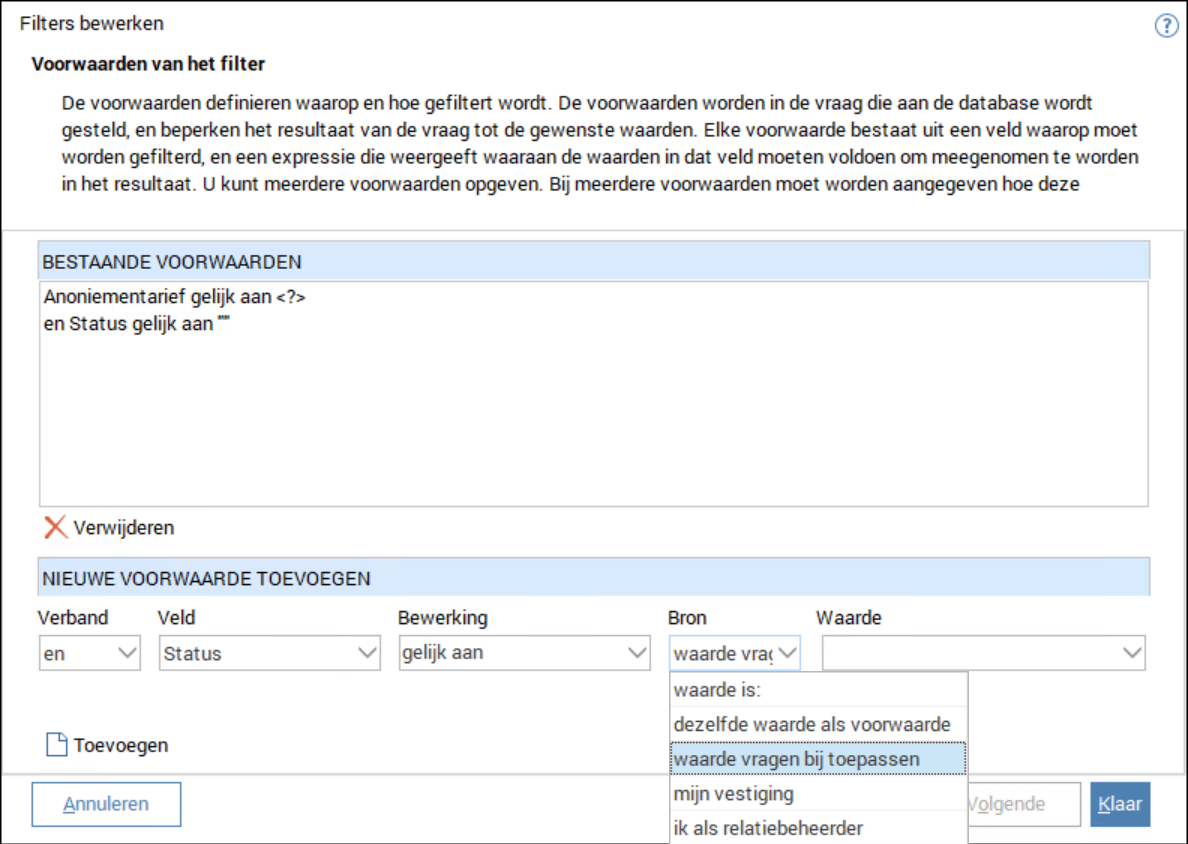1188x844 pixels.
Task: Select condition 'Anoniementarief gelijk aan <?>'
Action: click(175, 298)
